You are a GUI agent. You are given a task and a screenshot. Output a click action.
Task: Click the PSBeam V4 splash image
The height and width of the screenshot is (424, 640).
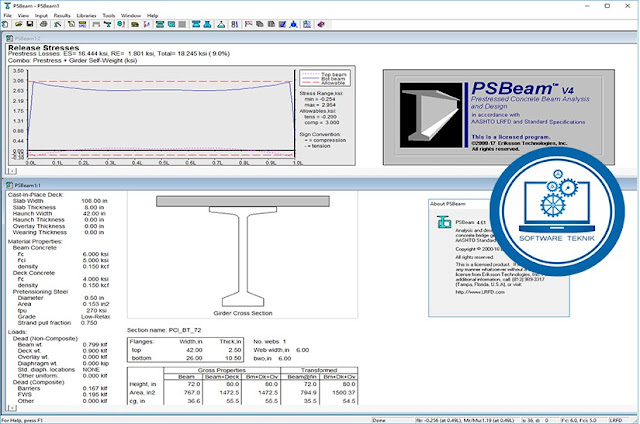(499, 117)
